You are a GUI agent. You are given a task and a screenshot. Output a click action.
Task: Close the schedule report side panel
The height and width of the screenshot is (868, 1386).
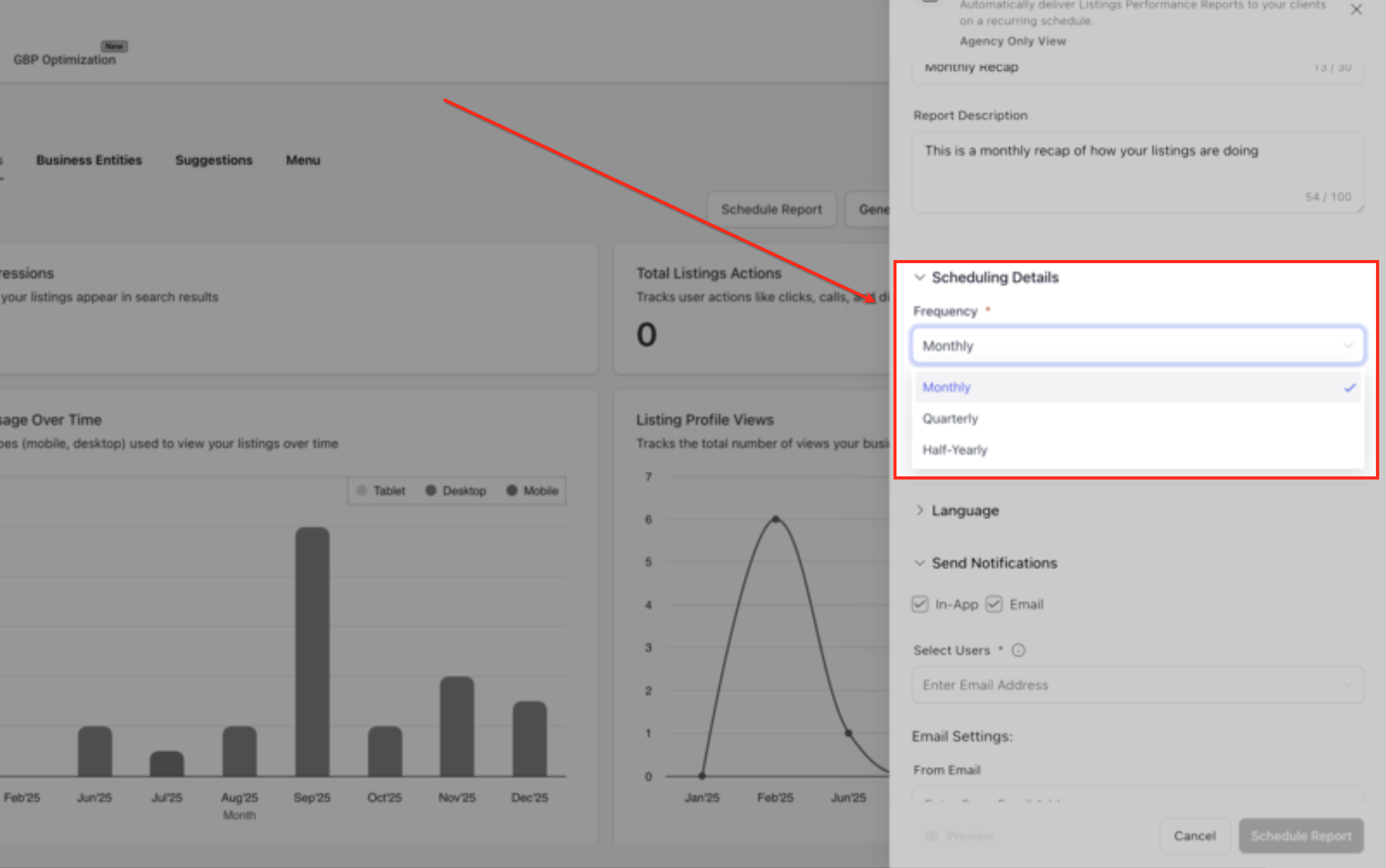tap(1356, 10)
